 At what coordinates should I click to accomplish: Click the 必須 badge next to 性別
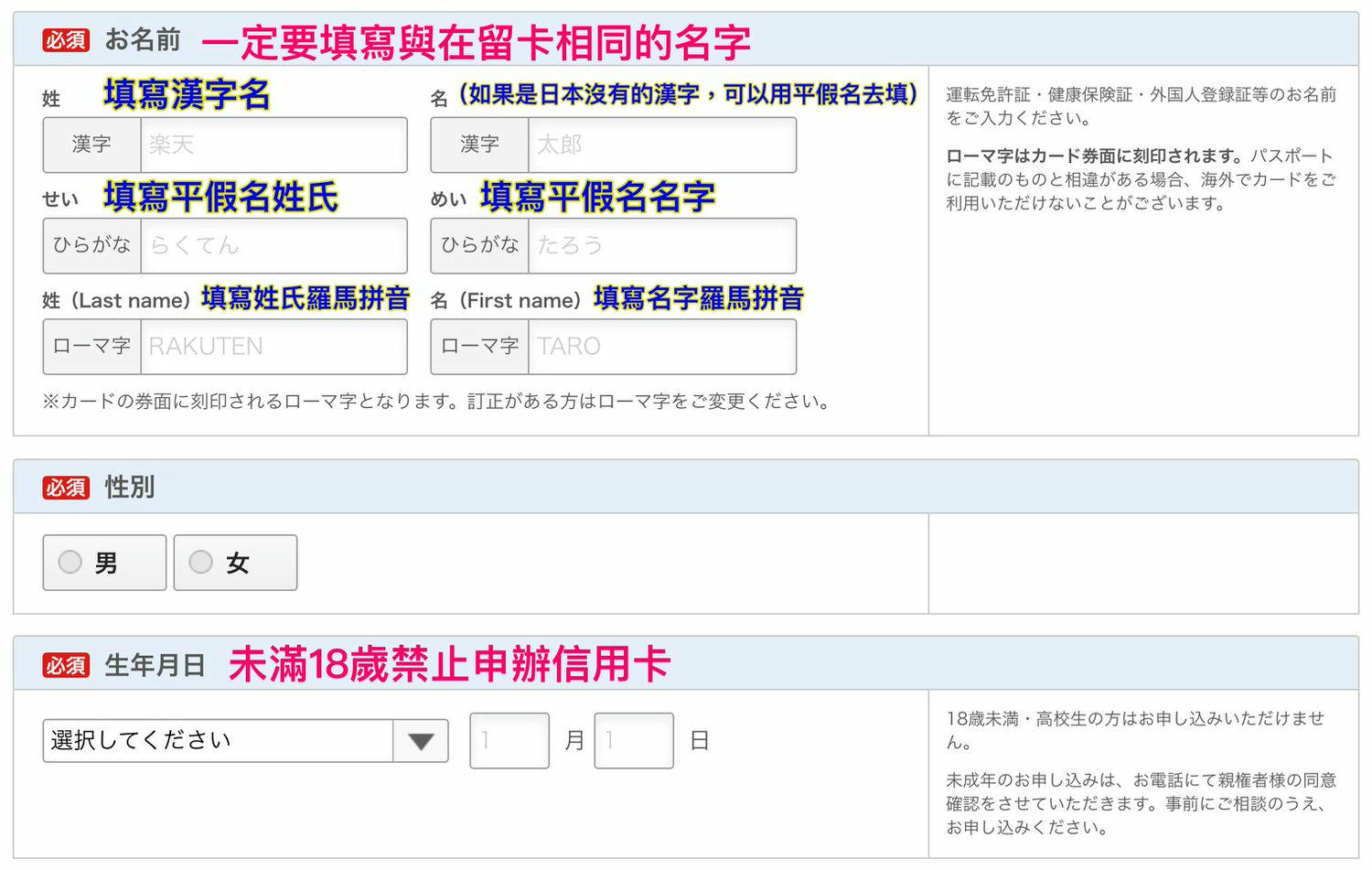66,488
